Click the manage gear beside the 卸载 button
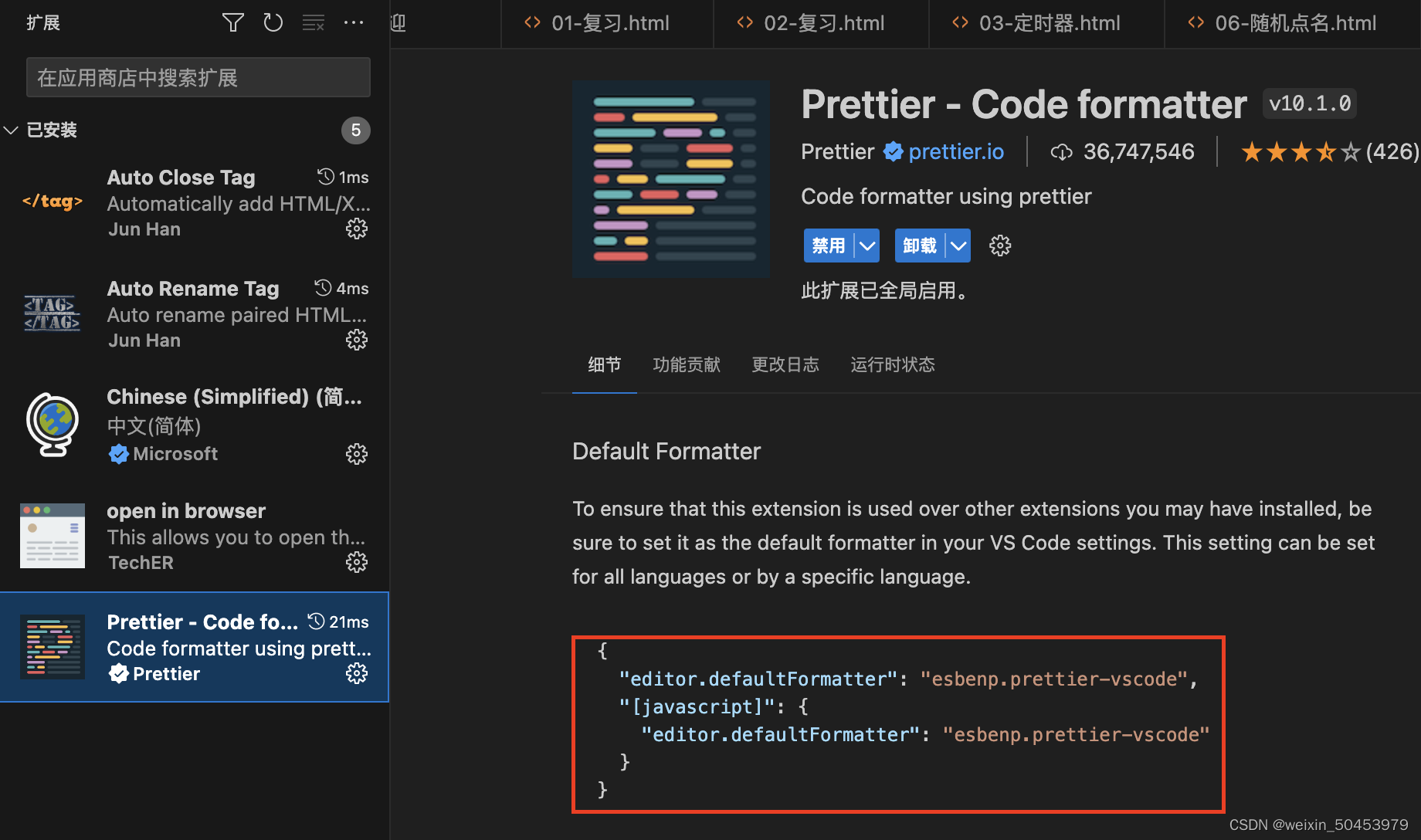 pyautogui.click(x=999, y=245)
